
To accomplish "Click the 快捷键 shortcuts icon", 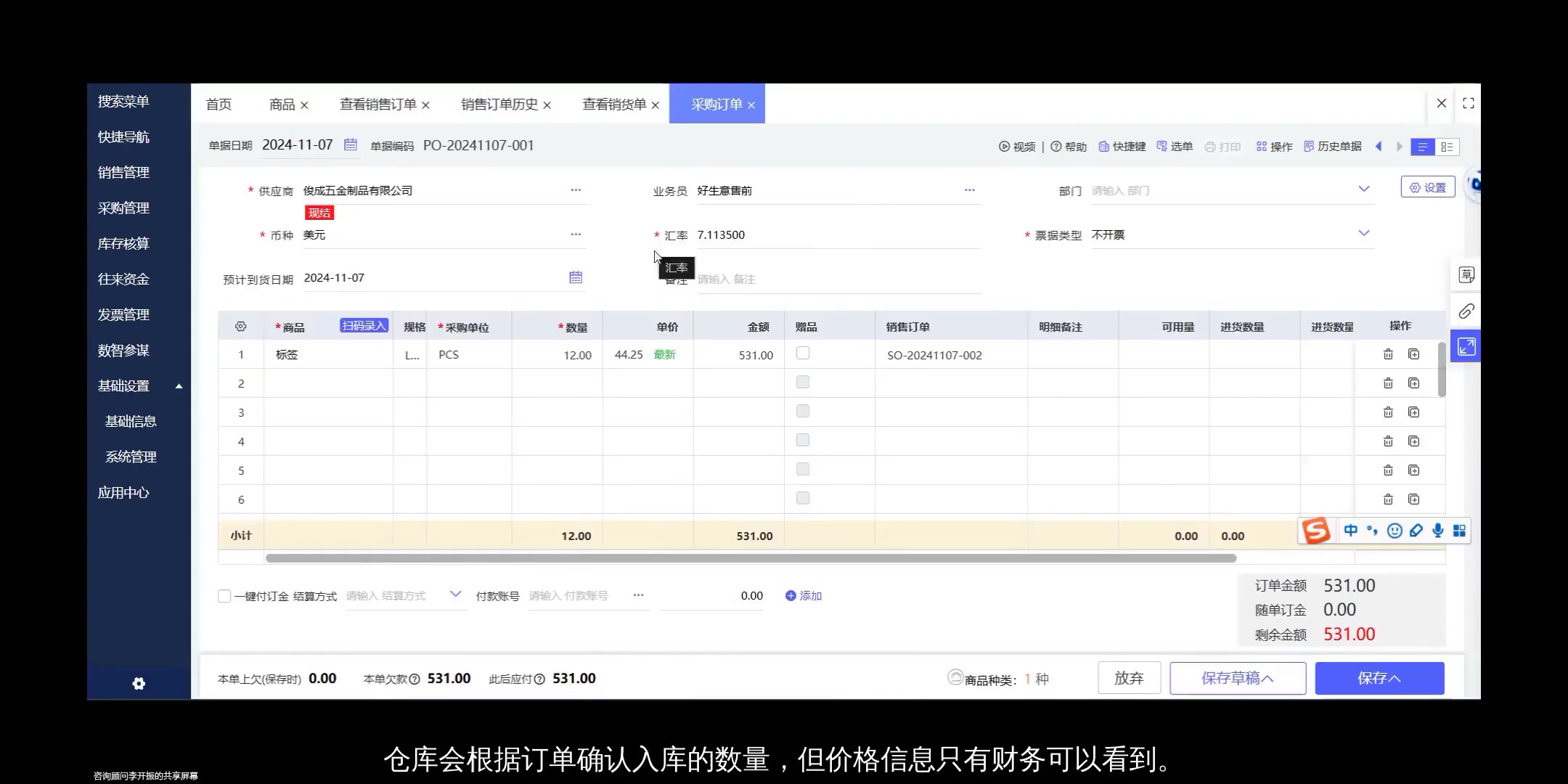I will point(1105,146).
